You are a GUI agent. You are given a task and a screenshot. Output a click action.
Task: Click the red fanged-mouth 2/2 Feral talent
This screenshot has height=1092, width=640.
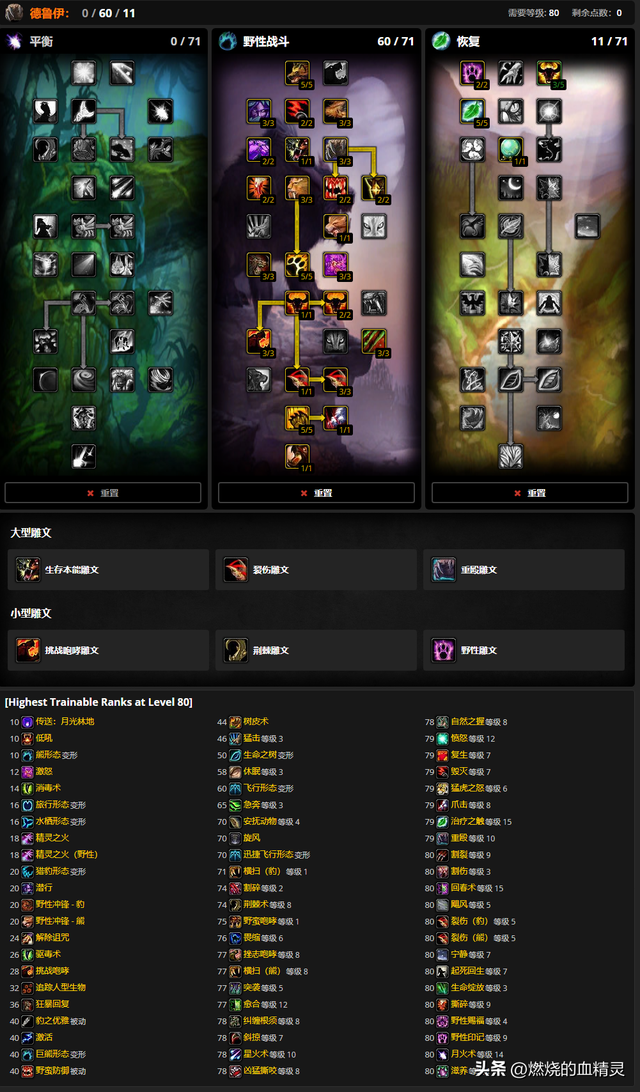[336, 188]
